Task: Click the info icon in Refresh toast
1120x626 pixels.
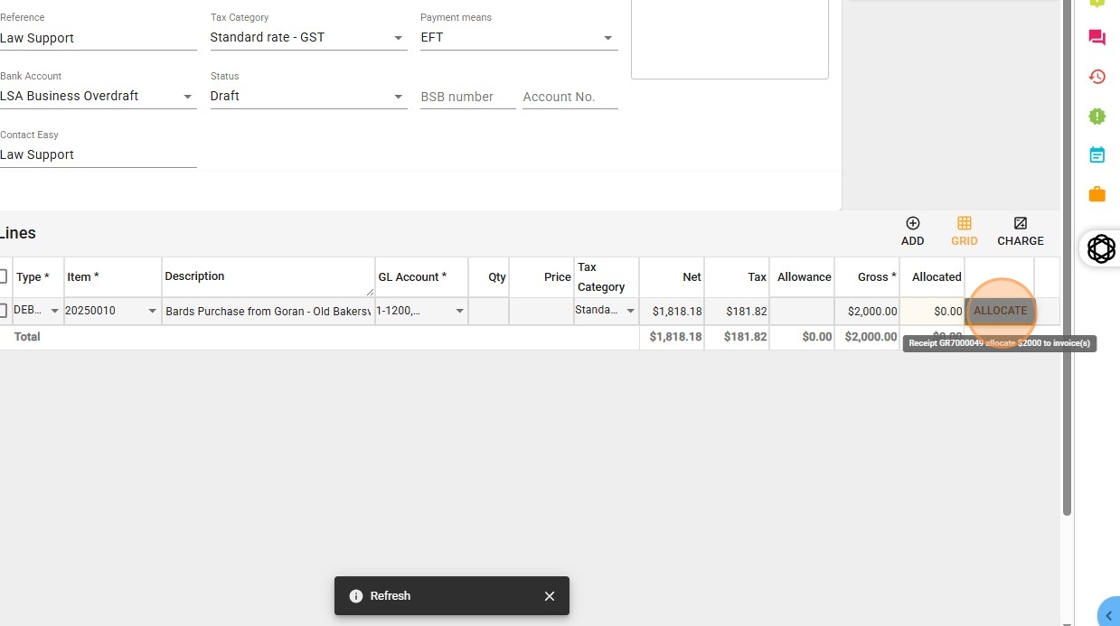Action: click(x=356, y=596)
